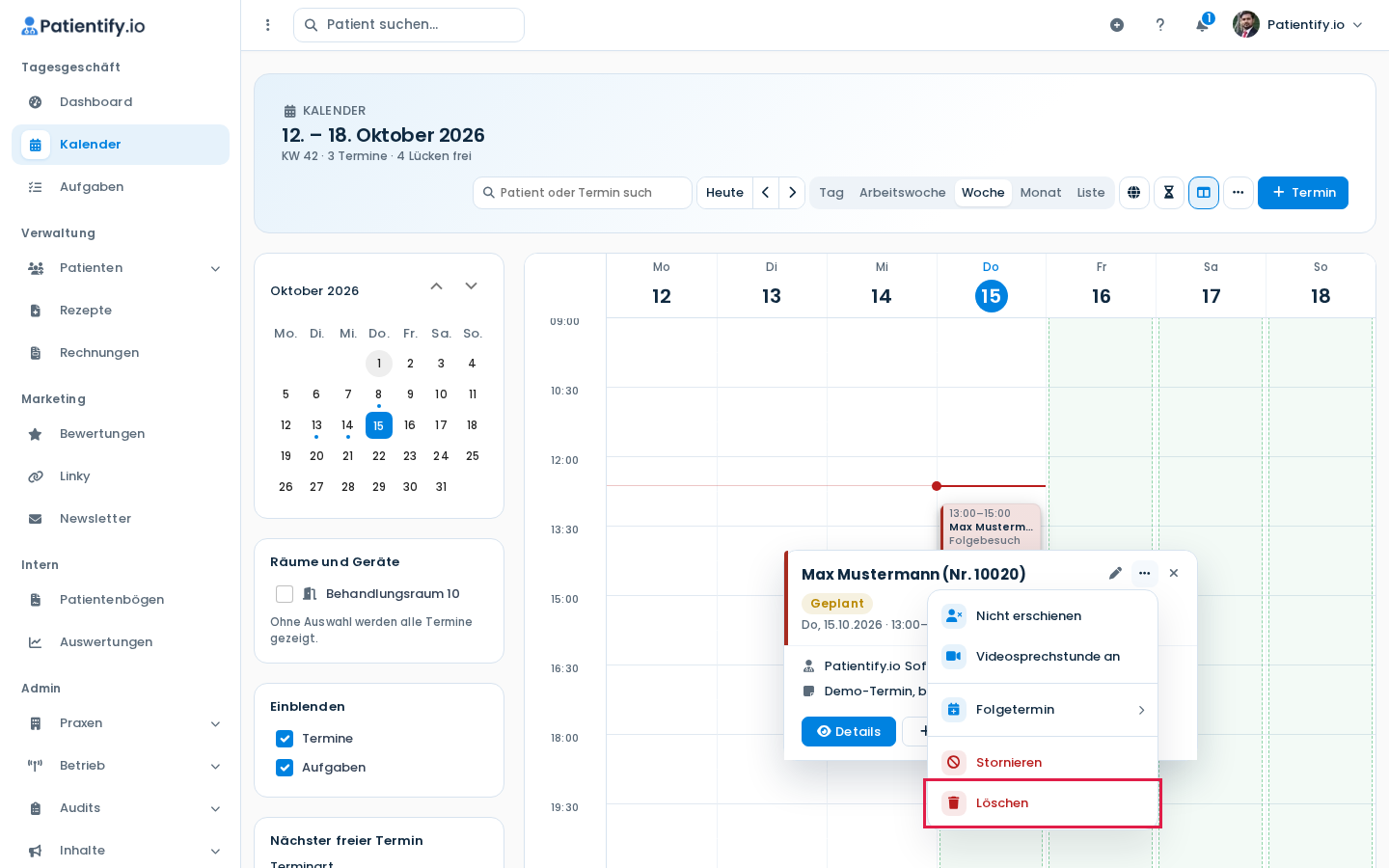Open the calendar toolbar more options menu
The height and width of the screenshot is (868, 1389).
click(x=1239, y=193)
